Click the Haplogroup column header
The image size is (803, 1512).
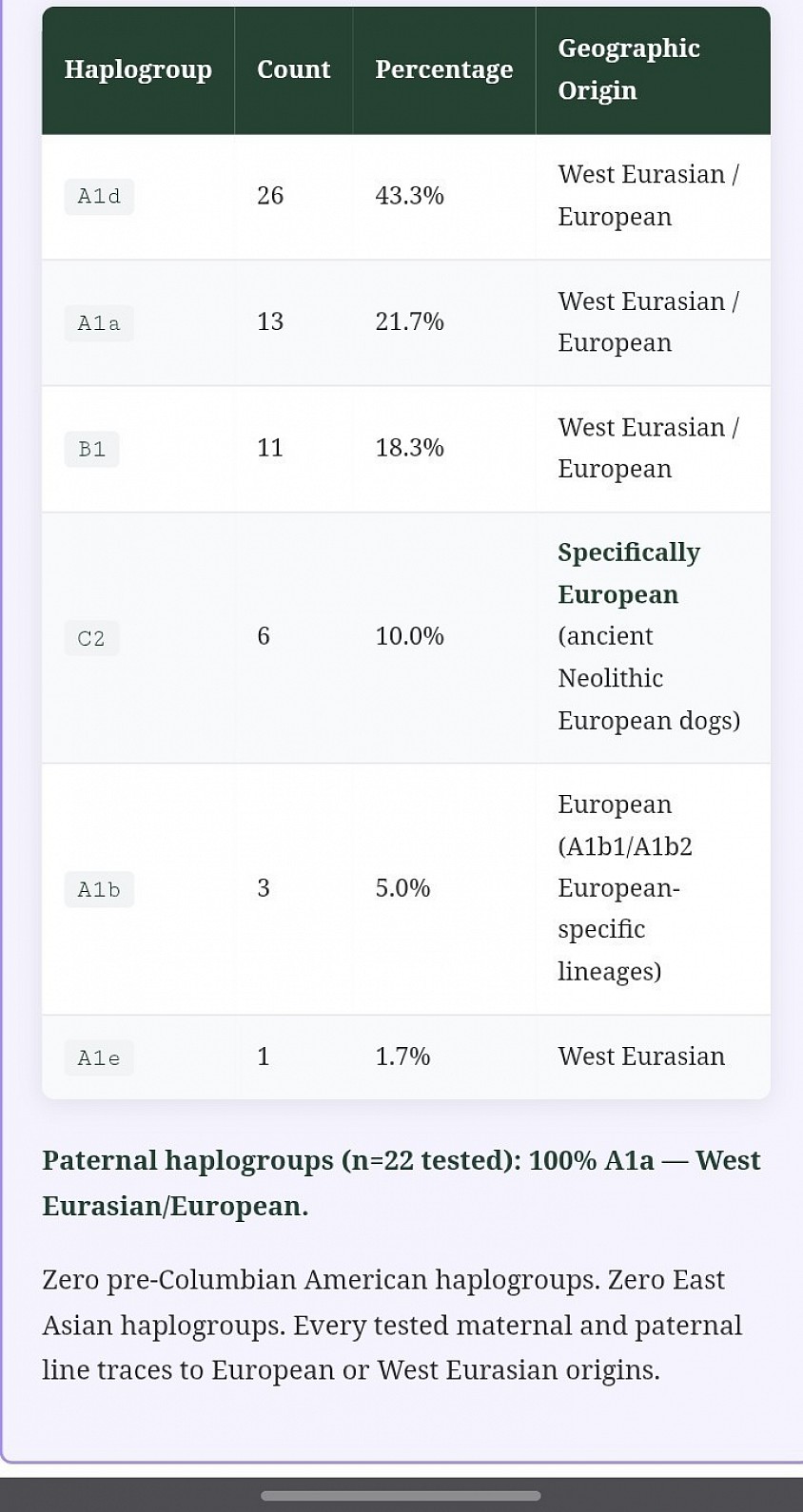pyautogui.click(x=138, y=70)
